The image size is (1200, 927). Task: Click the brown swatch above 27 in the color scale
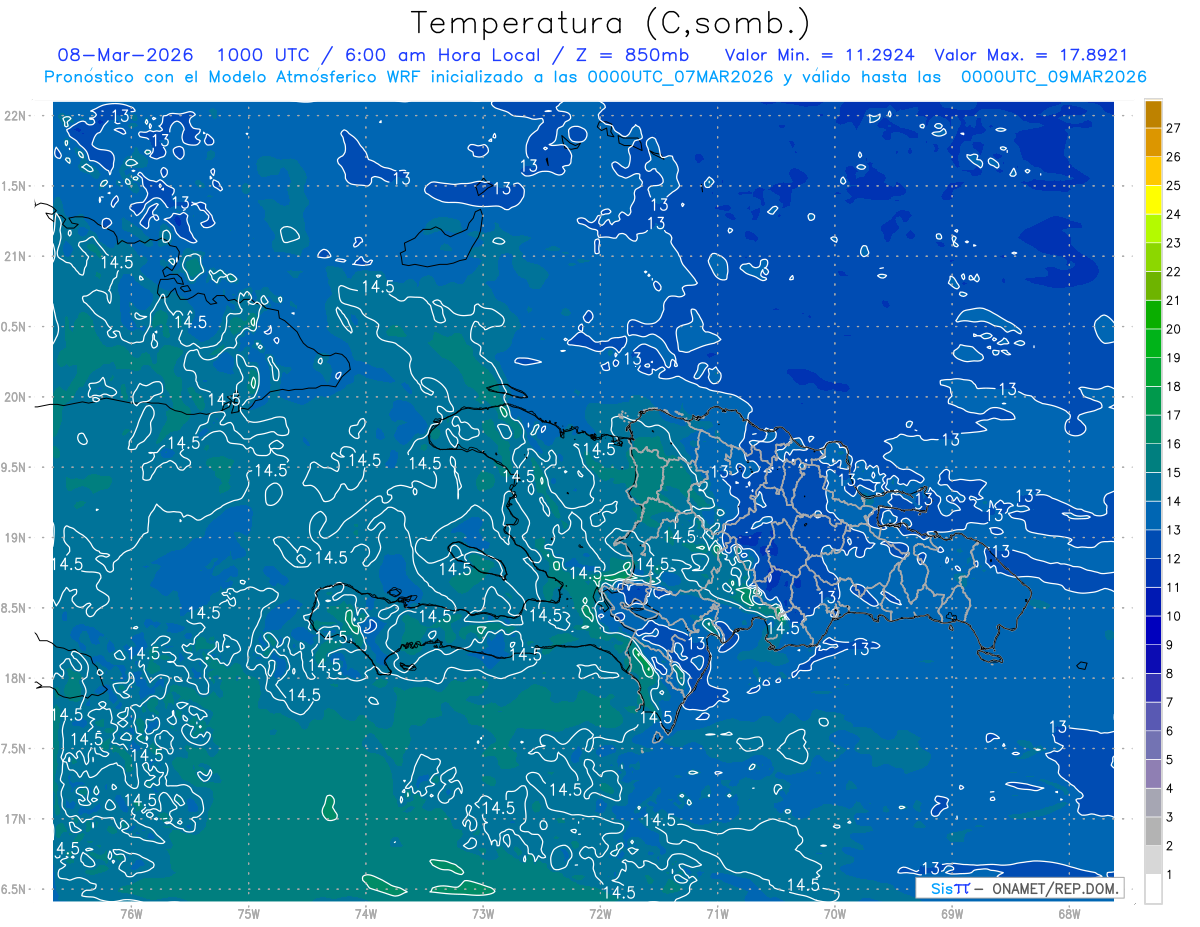coord(1153,113)
